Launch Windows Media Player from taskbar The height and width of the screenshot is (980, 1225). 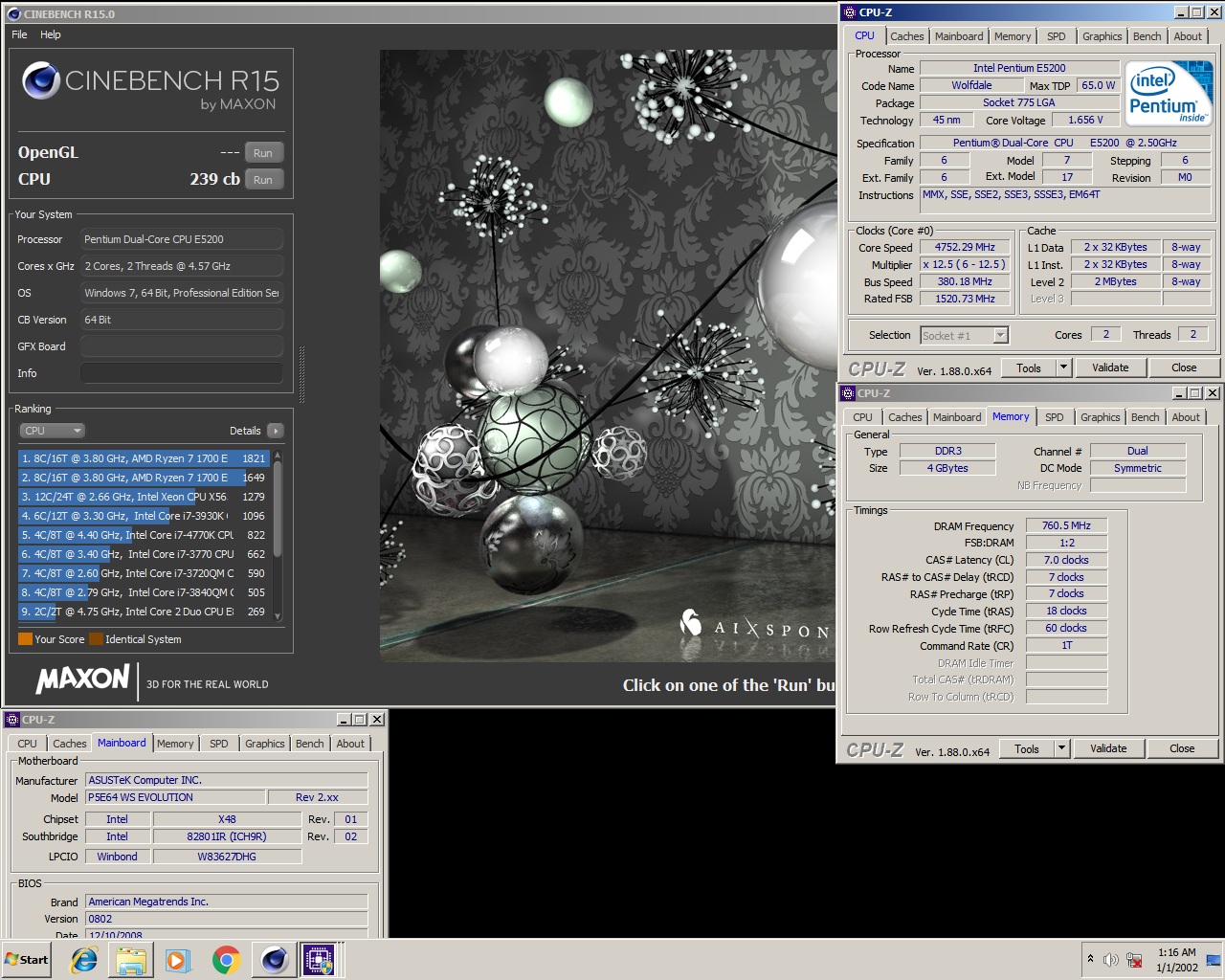[x=178, y=959]
